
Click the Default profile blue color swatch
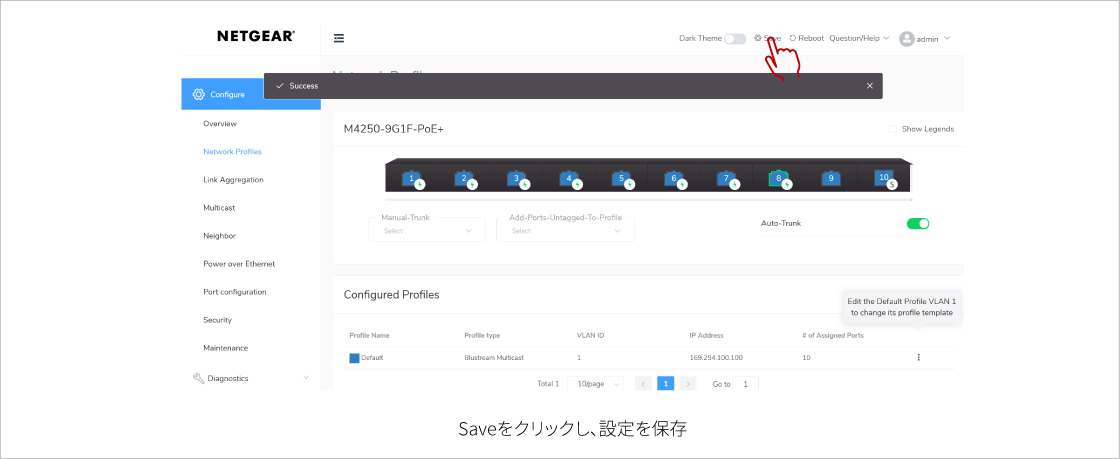tap(354, 358)
